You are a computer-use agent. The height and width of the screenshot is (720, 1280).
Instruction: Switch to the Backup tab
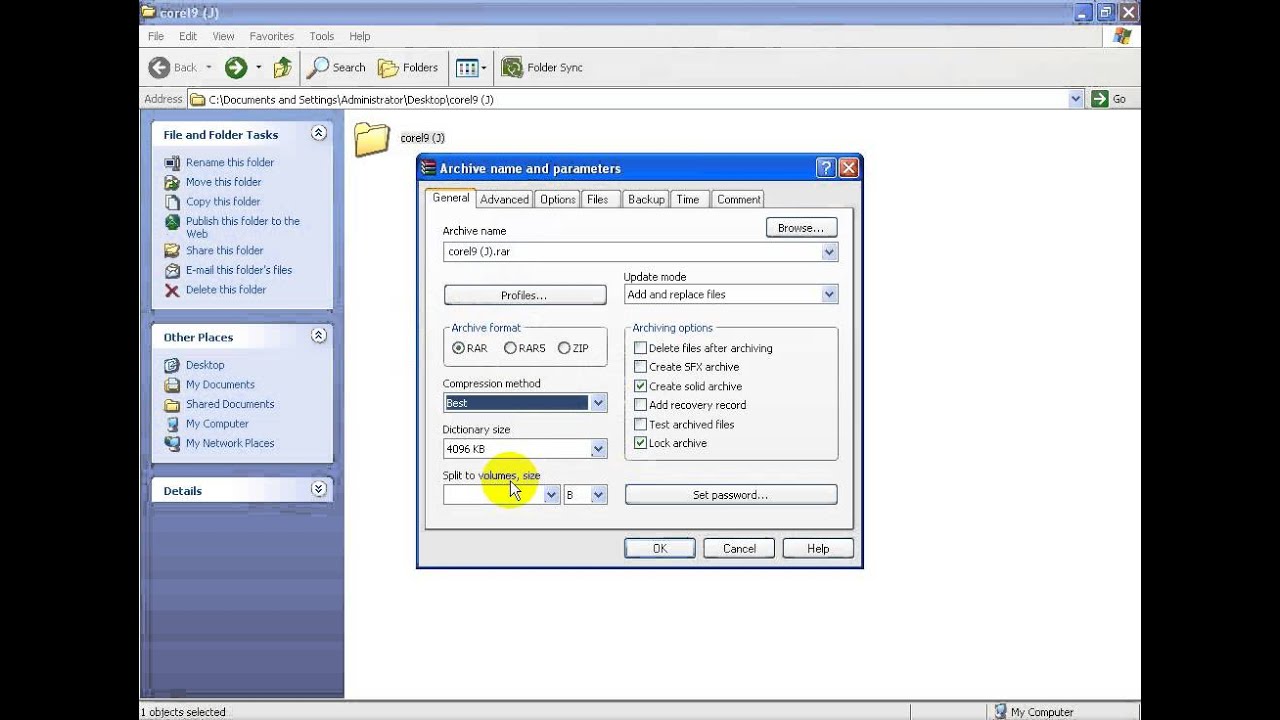[x=646, y=199]
